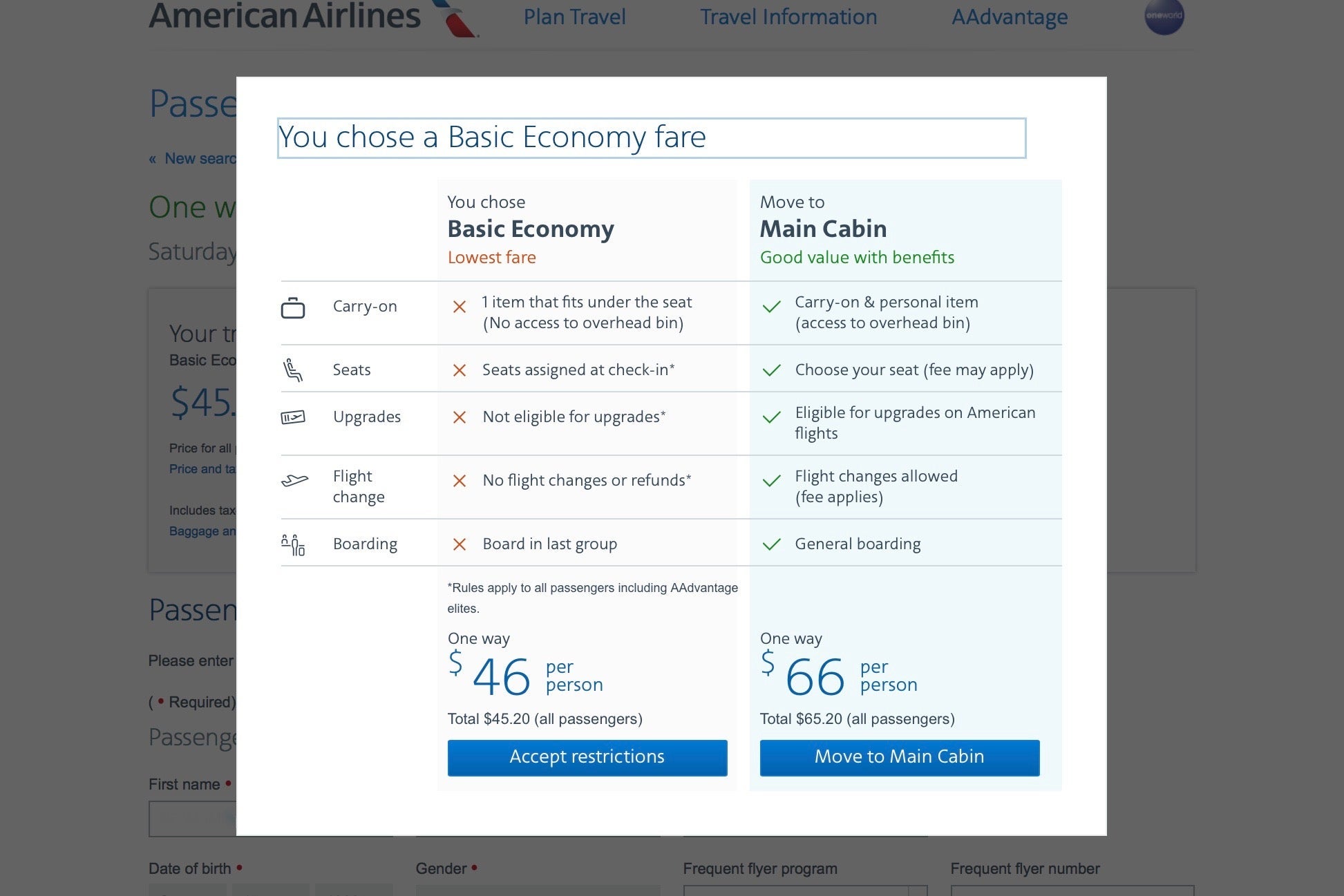
Task: Click the Boarding passengers icon
Action: point(293,544)
